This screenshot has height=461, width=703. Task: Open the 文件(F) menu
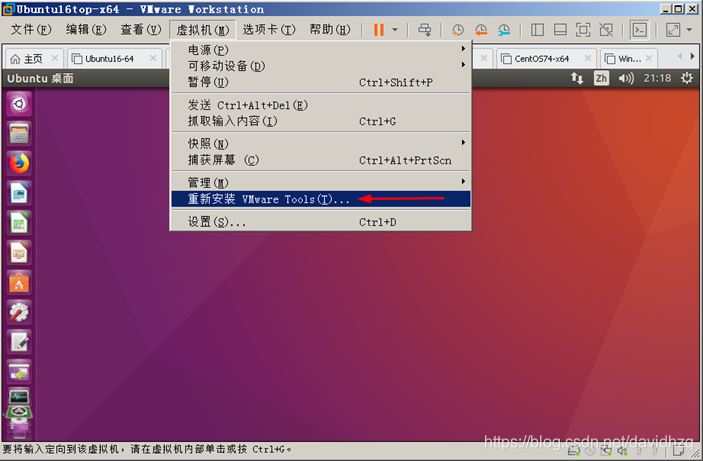click(31, 30)
